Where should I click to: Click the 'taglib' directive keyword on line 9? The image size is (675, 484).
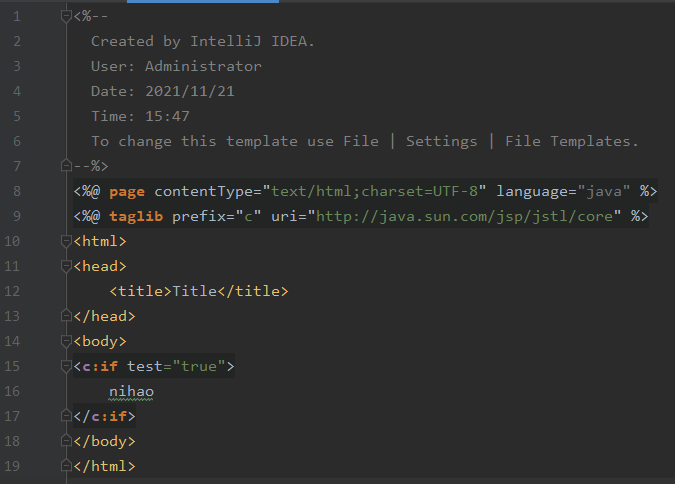[136, 216]
